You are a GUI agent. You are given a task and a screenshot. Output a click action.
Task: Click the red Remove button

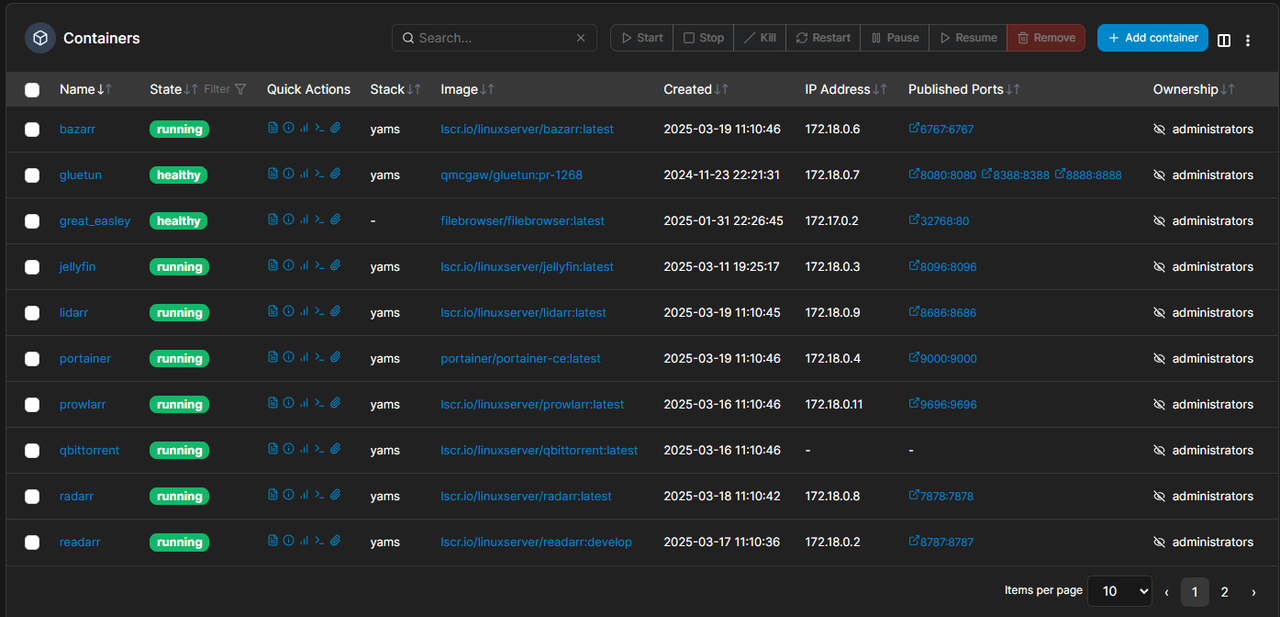pyautogui.click(x=1046, y=38)
